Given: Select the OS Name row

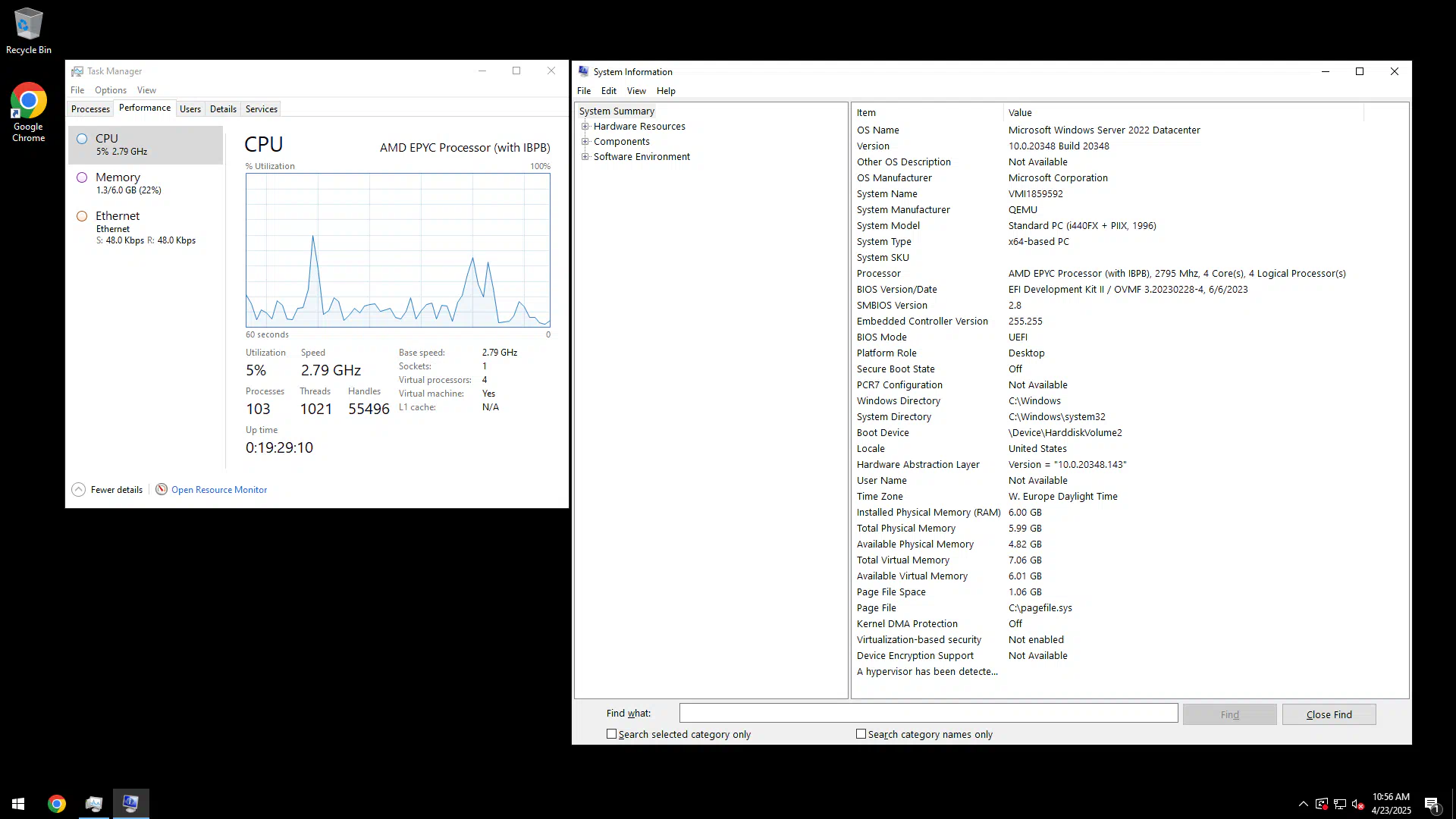Looking at the screenshot, I should click(1107, 130).
